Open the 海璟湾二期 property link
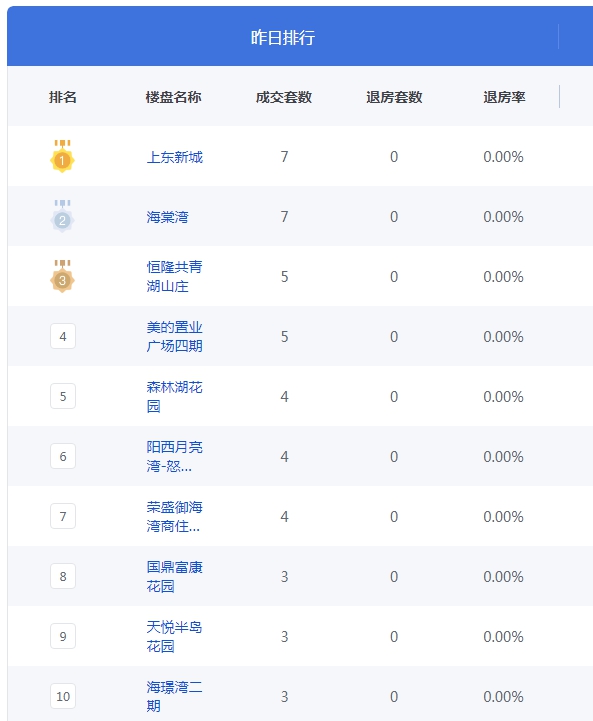Viewport: 593px width, 721px height. (x=175, y=696)
